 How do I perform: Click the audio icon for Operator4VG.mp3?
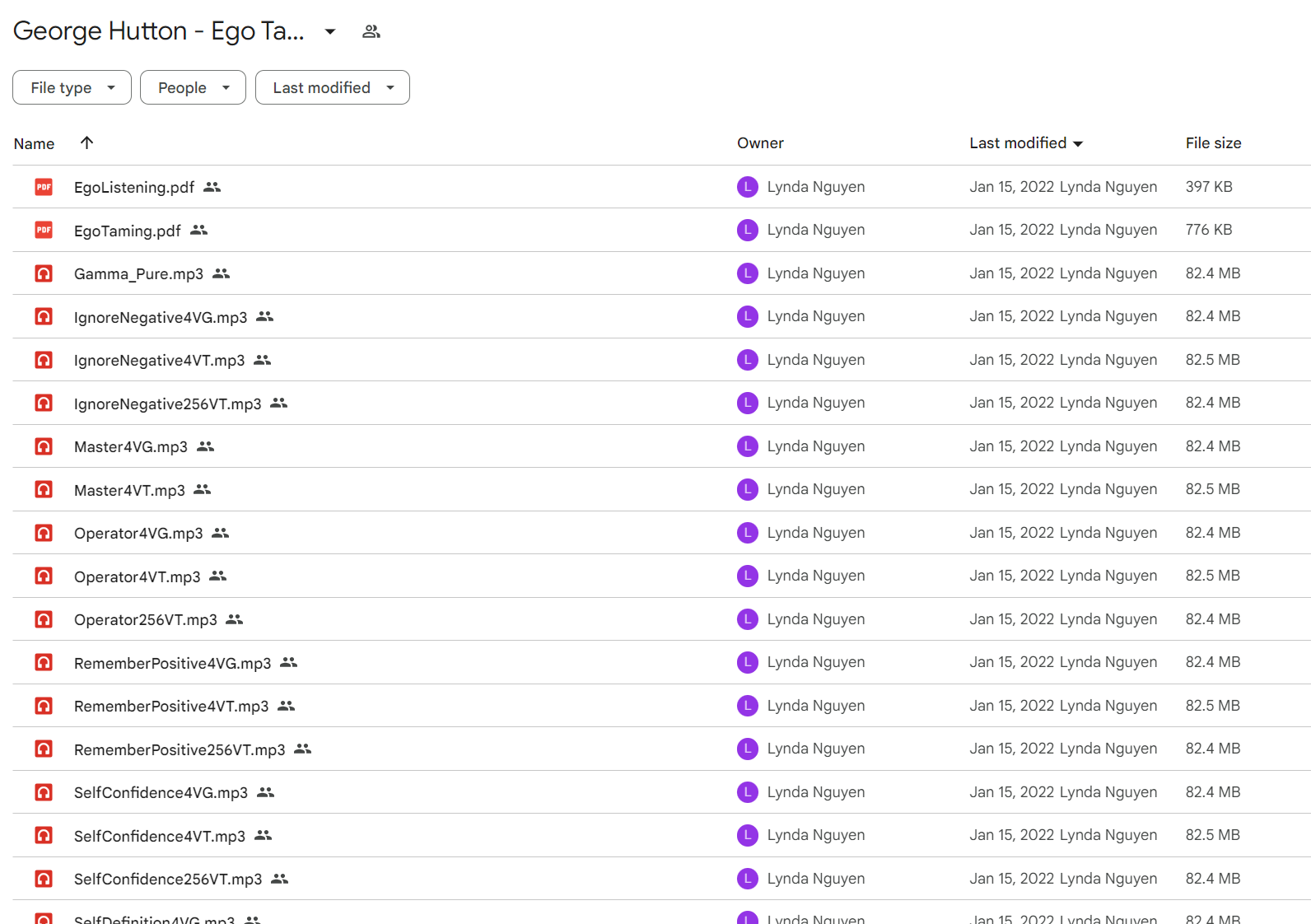[x=44, y=533]
